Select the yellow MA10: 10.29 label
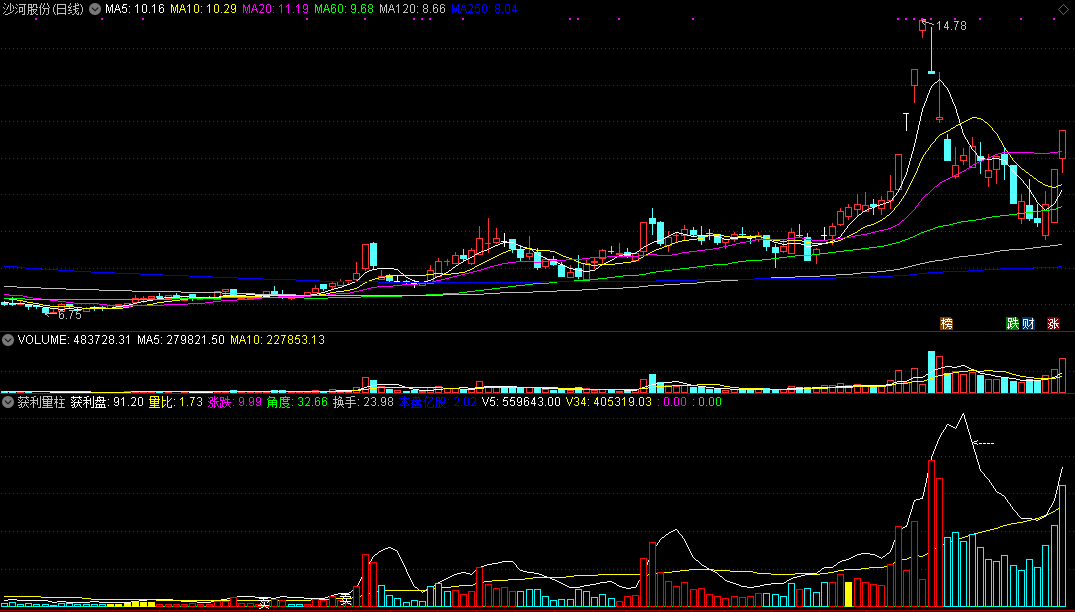The image size is (1075, 612). click(x=204, y=10)
